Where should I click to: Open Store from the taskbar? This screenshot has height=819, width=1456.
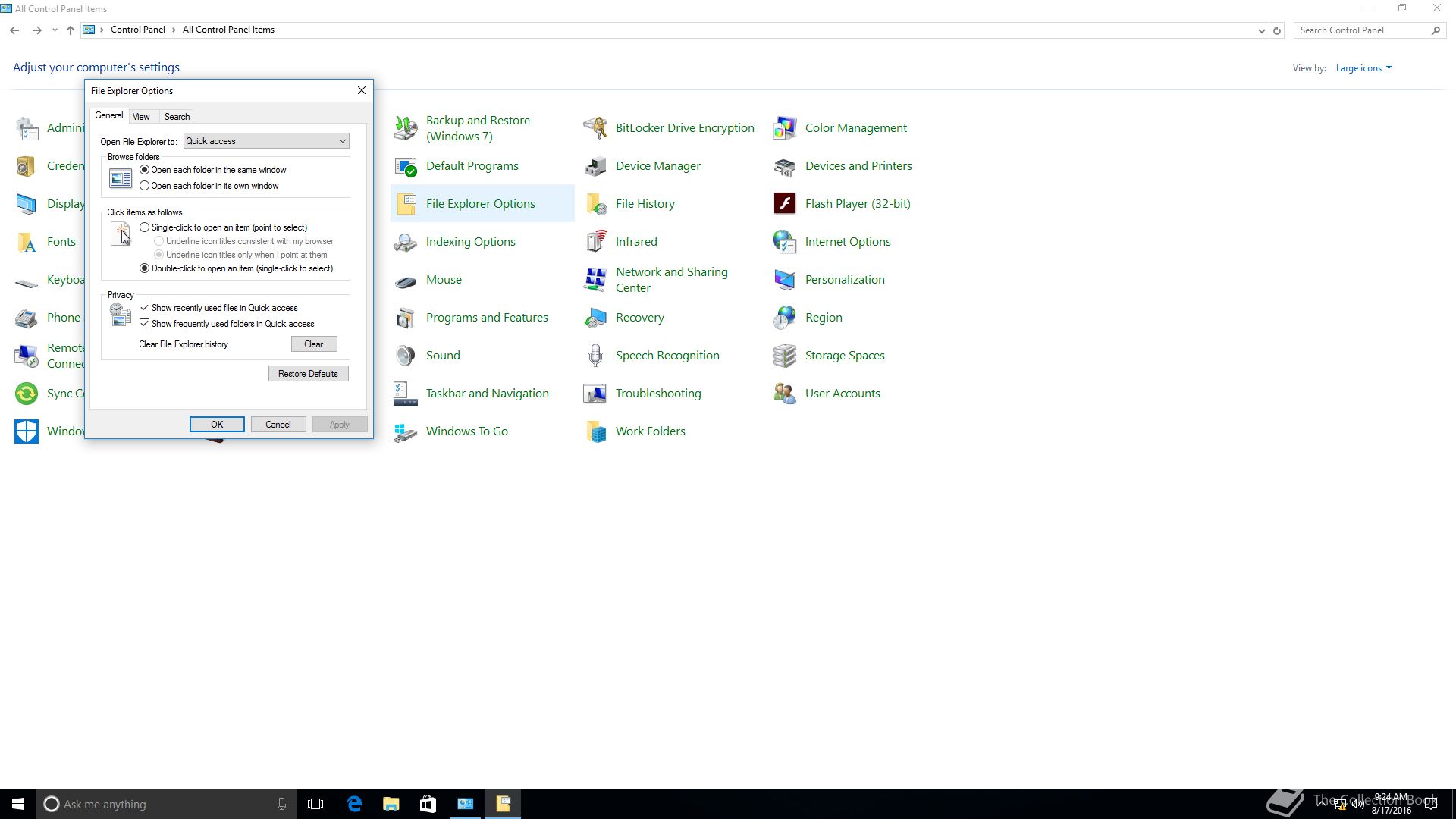[428, 804]
